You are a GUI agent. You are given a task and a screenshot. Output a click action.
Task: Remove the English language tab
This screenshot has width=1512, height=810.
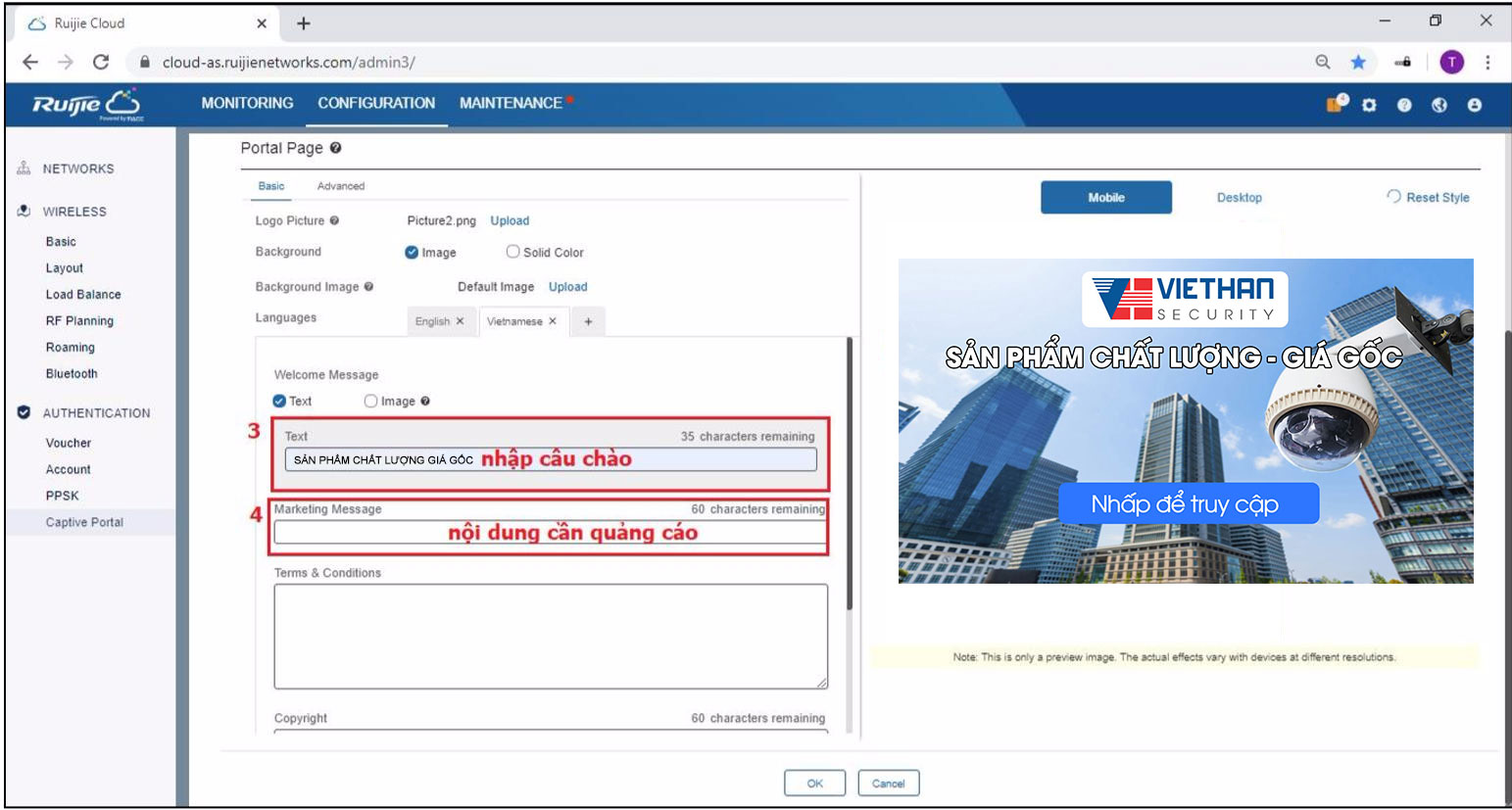(460, 321)
